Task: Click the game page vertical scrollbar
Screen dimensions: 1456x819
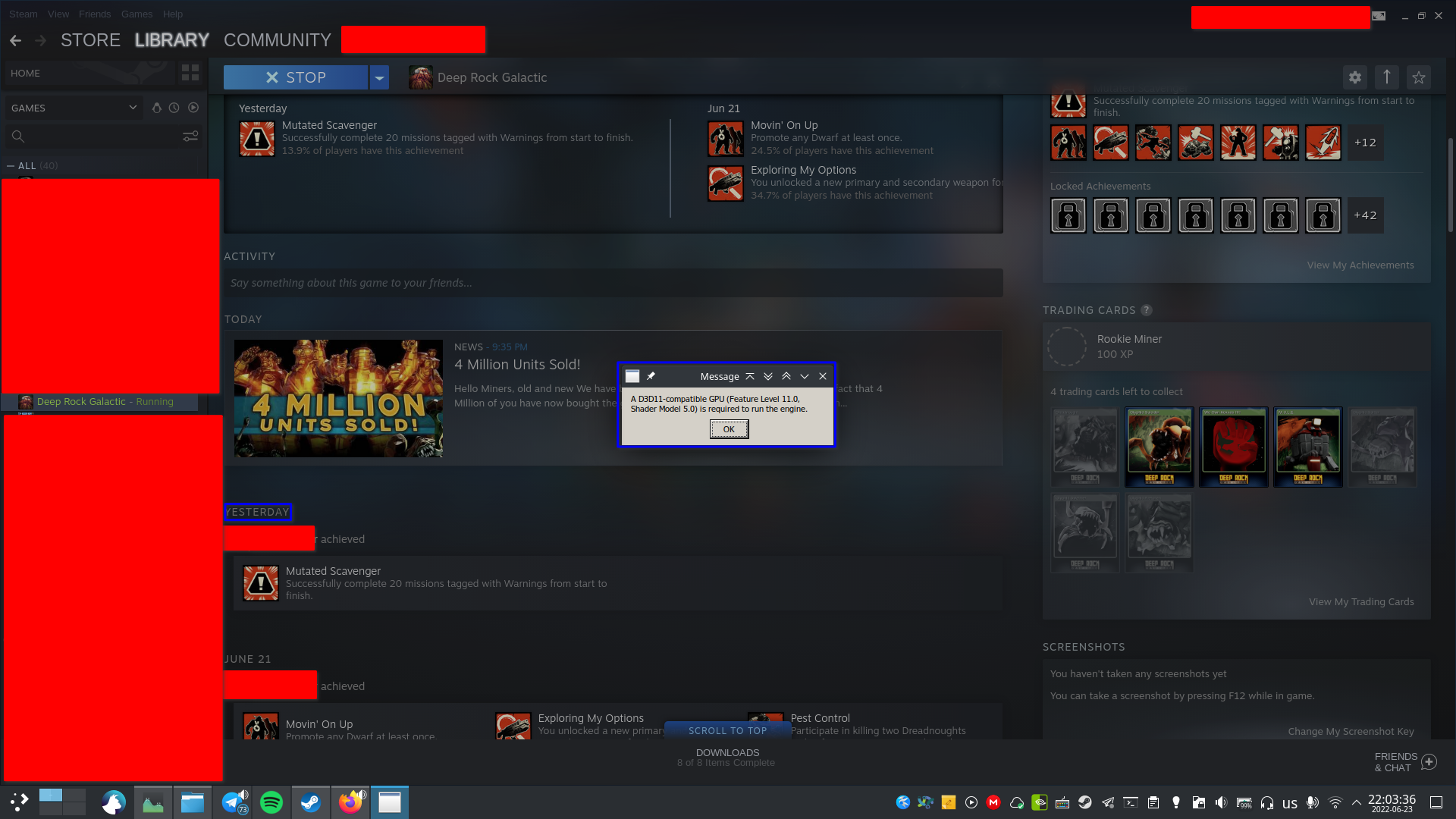Action: (x=1451, y=186)
